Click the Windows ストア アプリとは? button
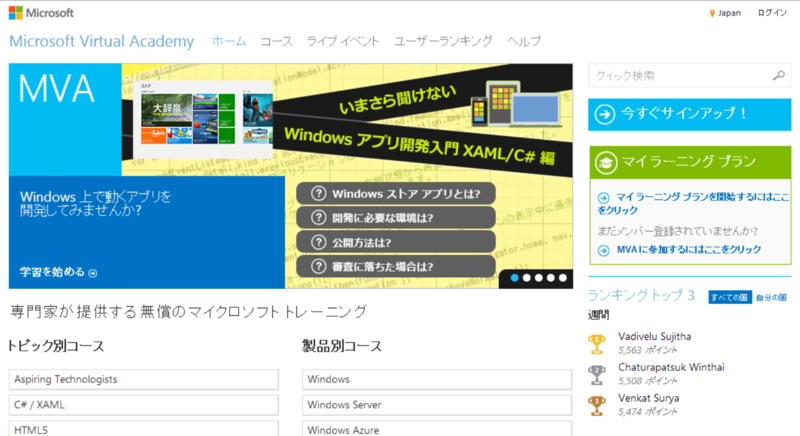 pyautogui.click(x=396, y=194)
